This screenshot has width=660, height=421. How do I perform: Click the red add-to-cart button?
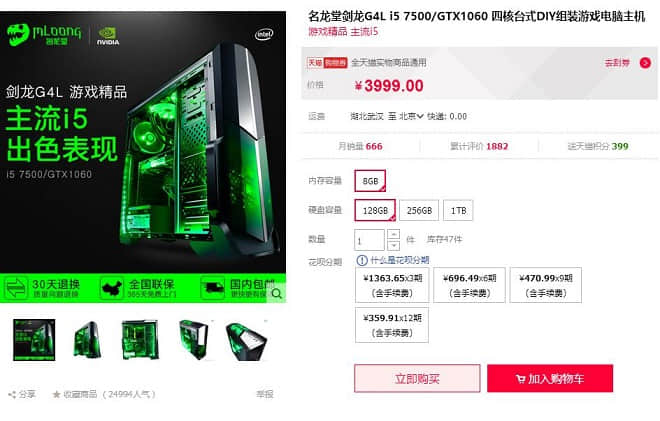click(550, 378)
